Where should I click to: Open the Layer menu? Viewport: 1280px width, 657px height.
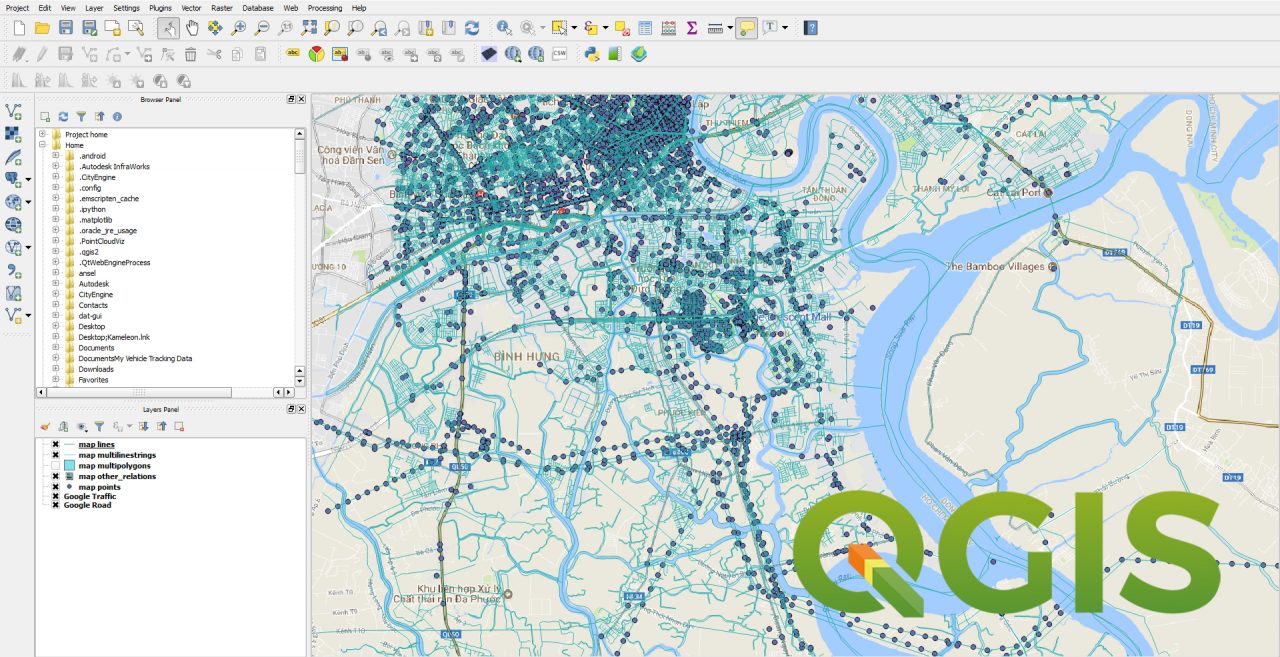tap(94, 7)
